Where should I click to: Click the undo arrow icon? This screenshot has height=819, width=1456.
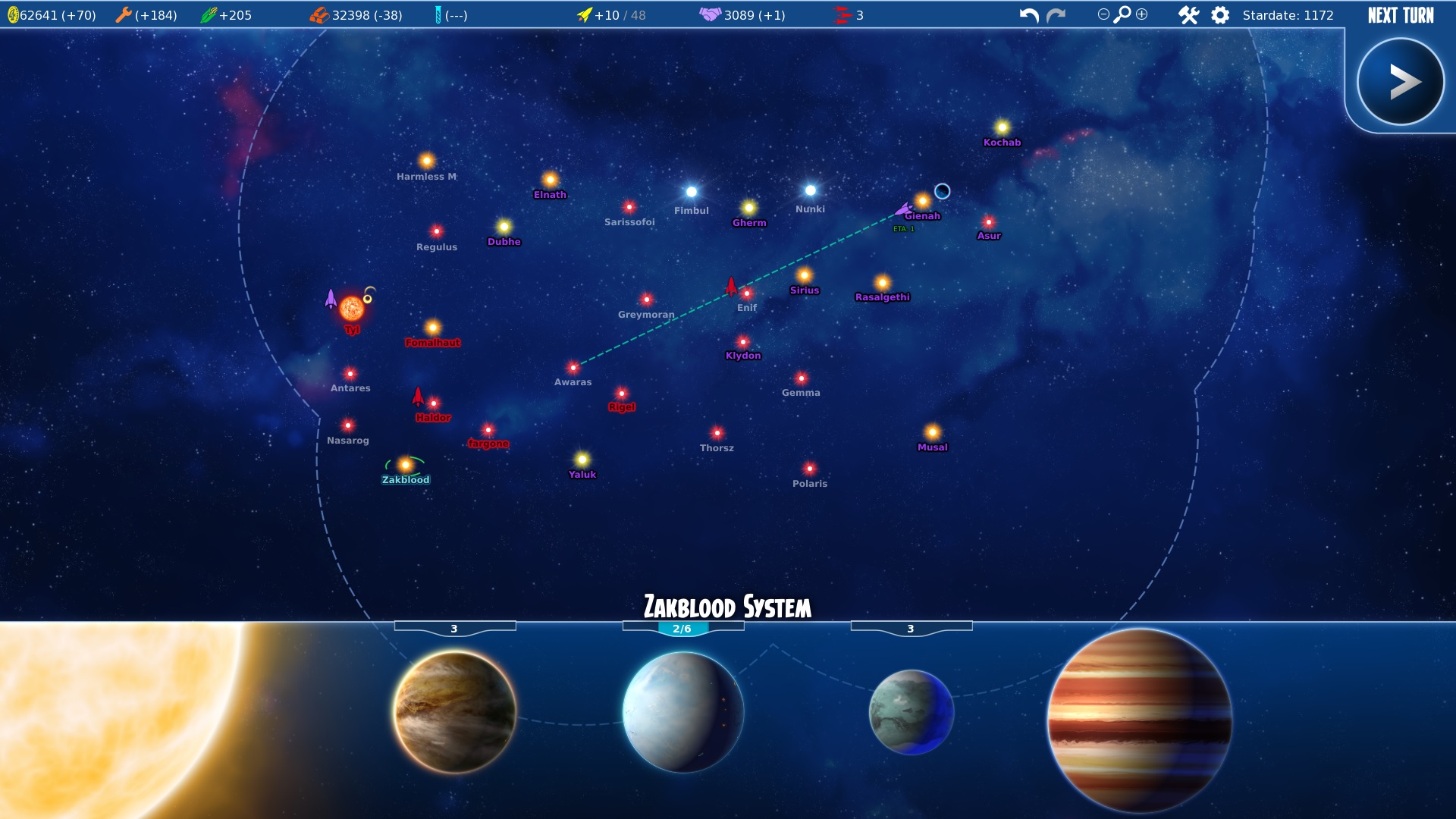1028,15
